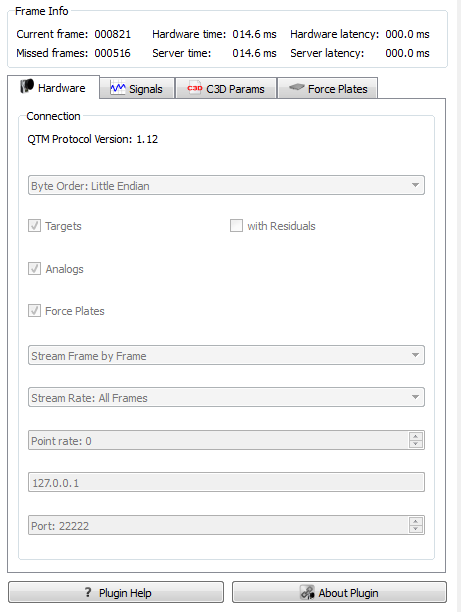This screenshot has width=461, height=612.
Task: Enable the with Residuals checkbox
Action: tap(236, 226)
